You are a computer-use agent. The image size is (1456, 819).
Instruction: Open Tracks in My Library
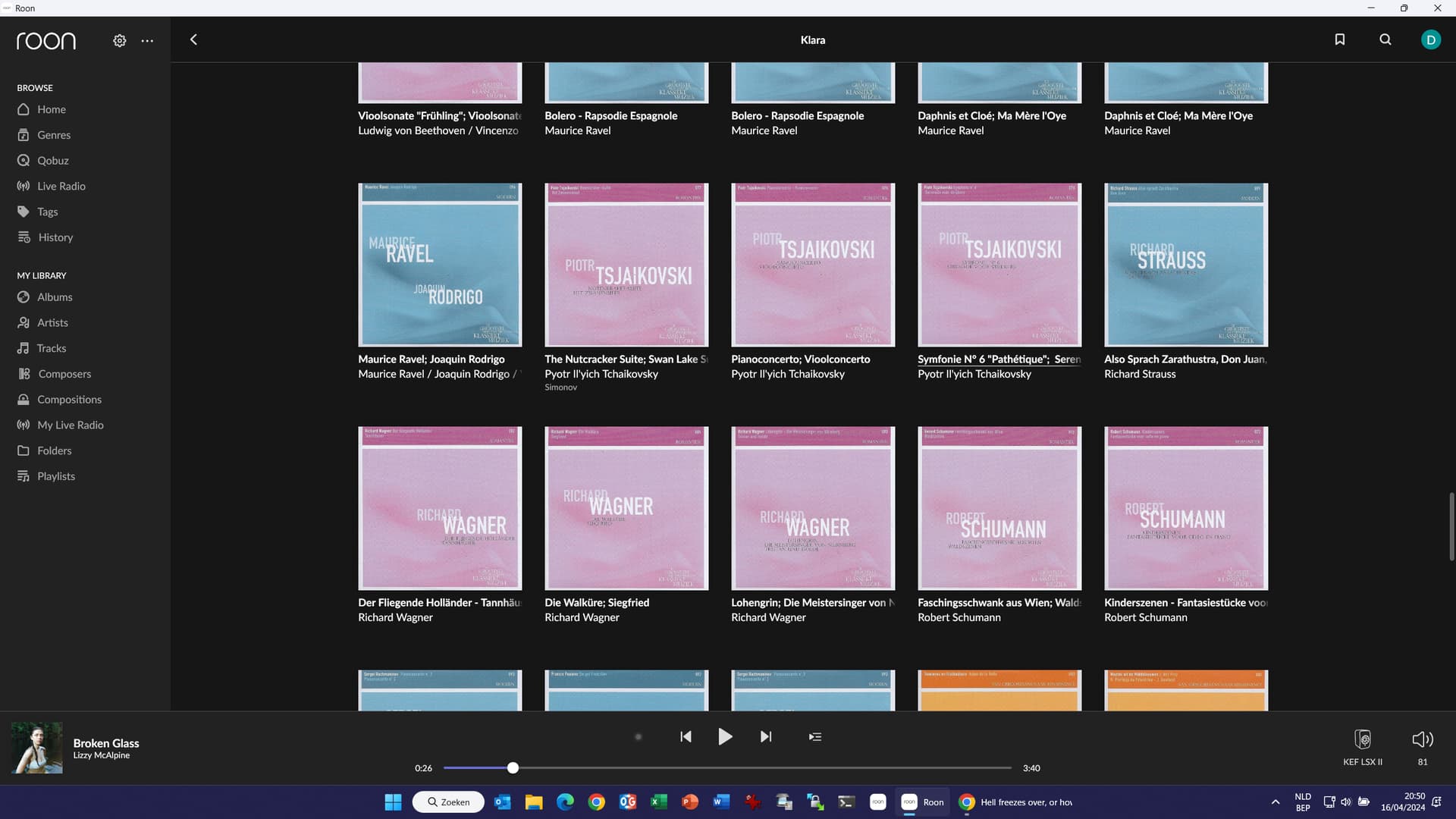point(52,348)
